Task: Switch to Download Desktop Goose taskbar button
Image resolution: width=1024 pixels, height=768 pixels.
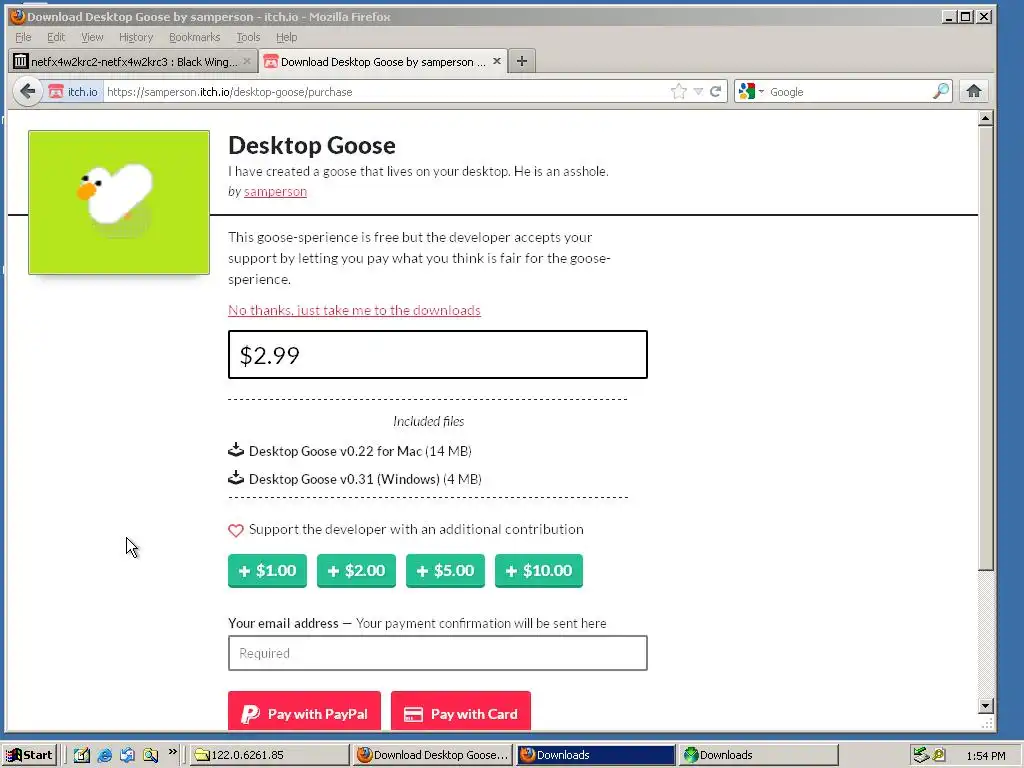Action: [x=432, y=755]
